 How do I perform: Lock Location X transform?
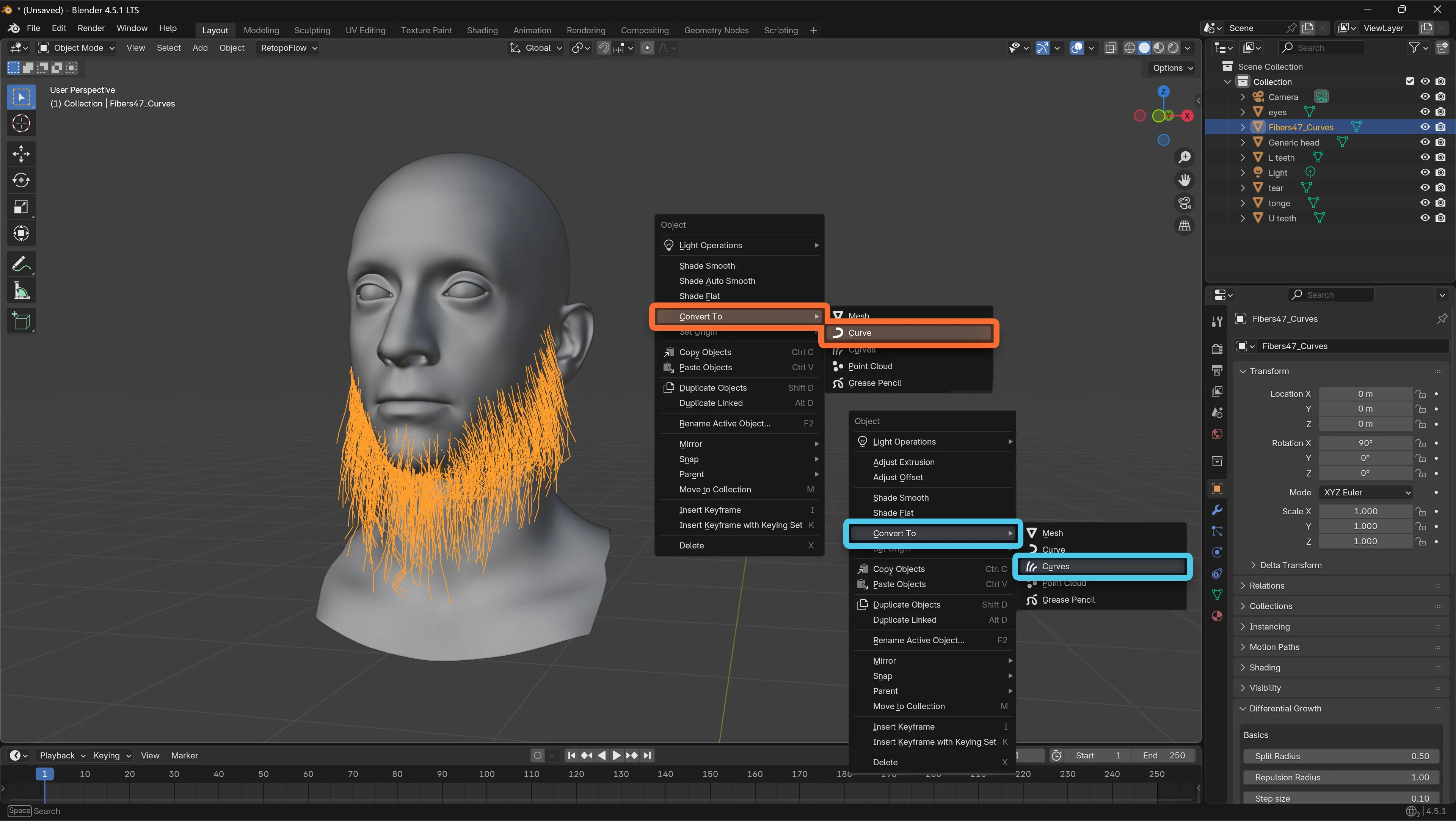(x=1421, y=394)
